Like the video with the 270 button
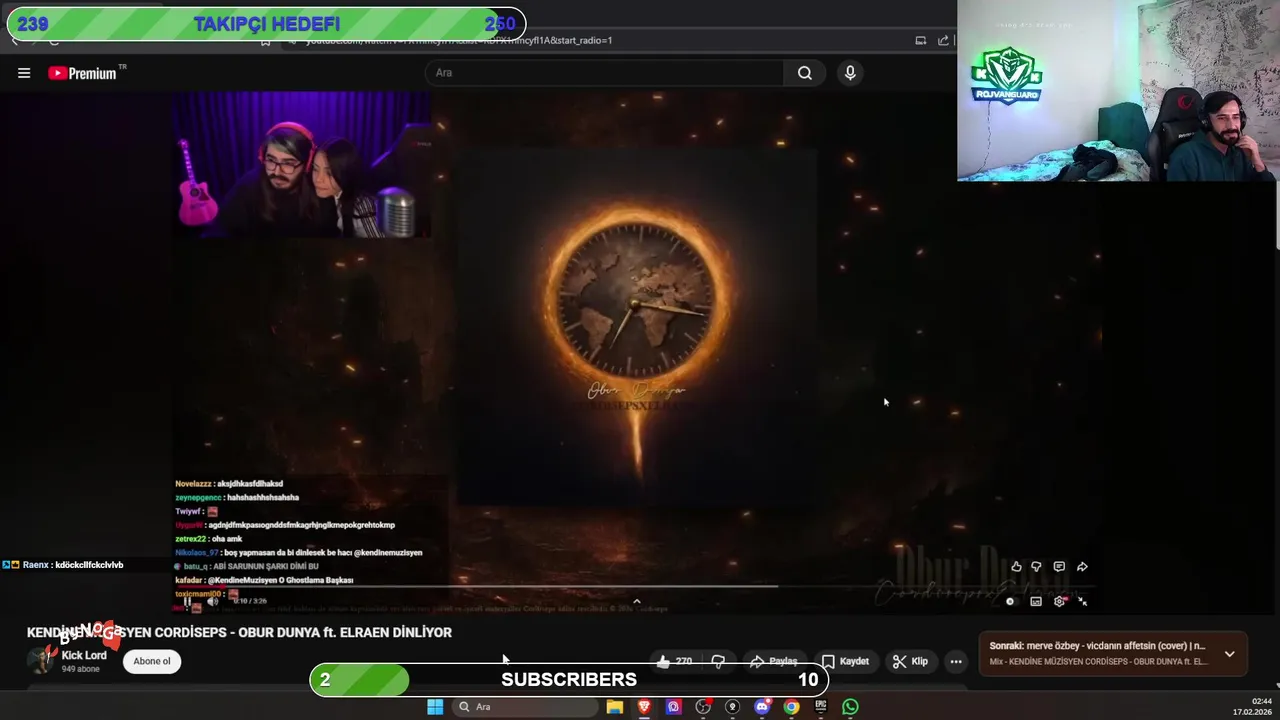The image size is (1280, 720). [675, 661]
